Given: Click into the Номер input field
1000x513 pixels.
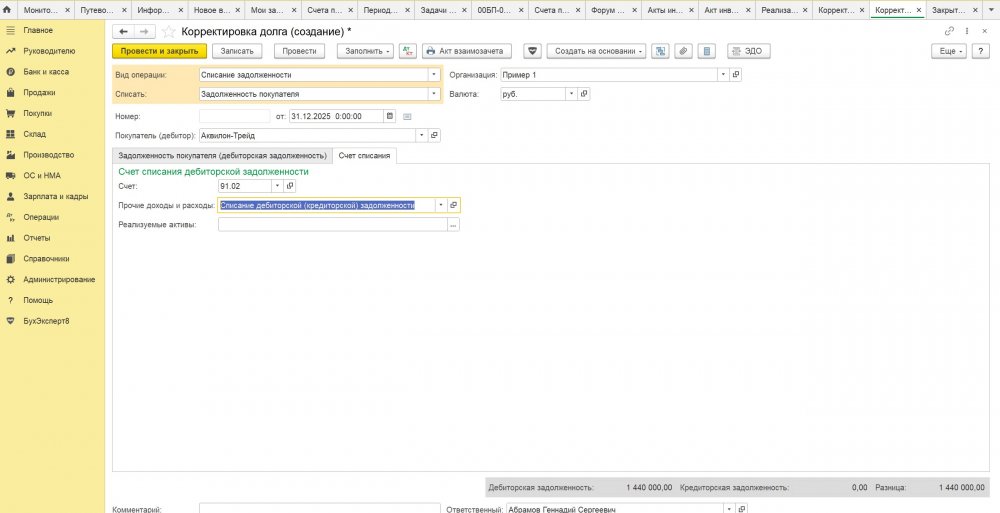Looking at the screenshot, I should click(234, 115).
